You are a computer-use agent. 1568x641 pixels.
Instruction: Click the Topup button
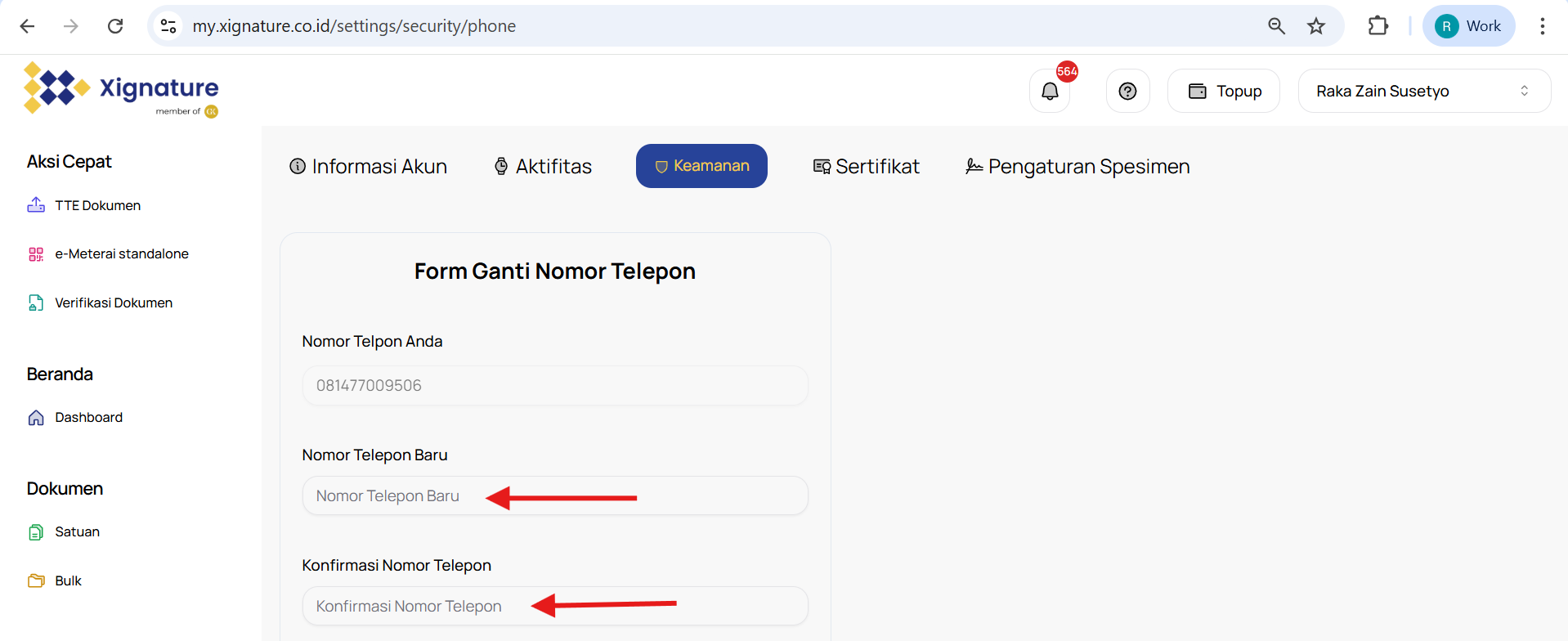1224,92
